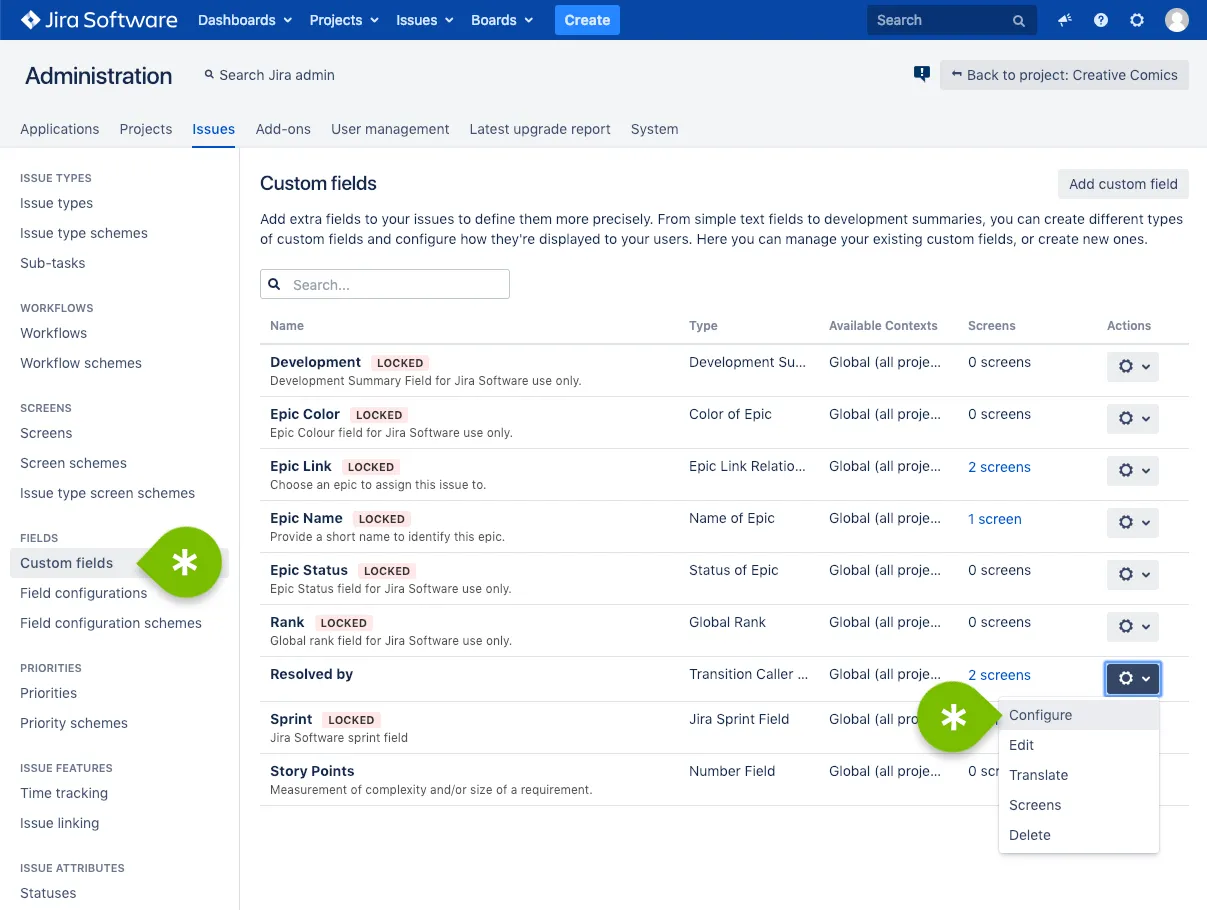The height and width of the screenshot is (910, 1207).
Task: Open Epic Link's 2 screens link
Action: pos(999,467)
